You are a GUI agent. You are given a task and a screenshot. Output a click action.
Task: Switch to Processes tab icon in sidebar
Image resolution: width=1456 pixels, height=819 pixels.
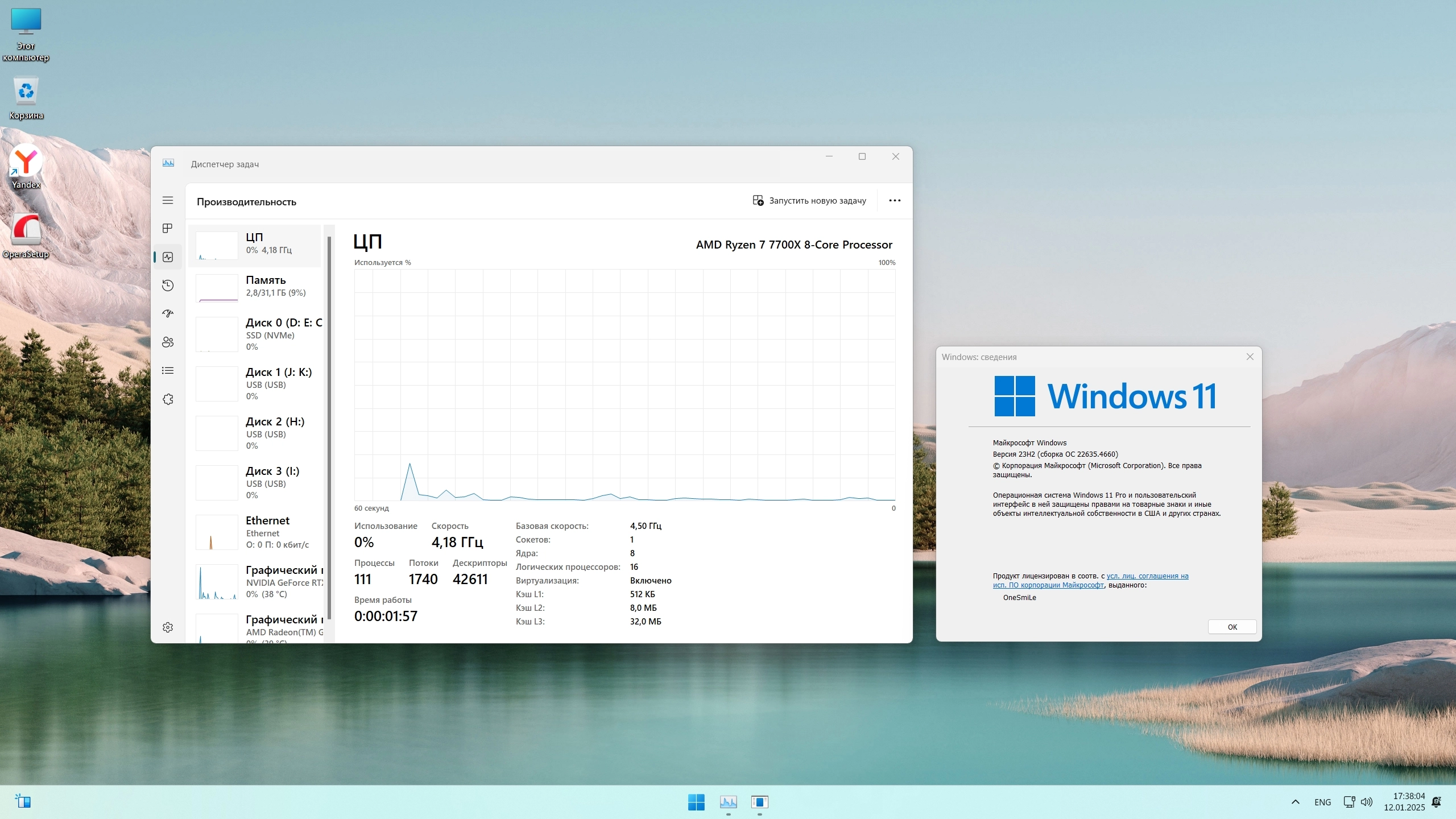click(x=168, y=228)
